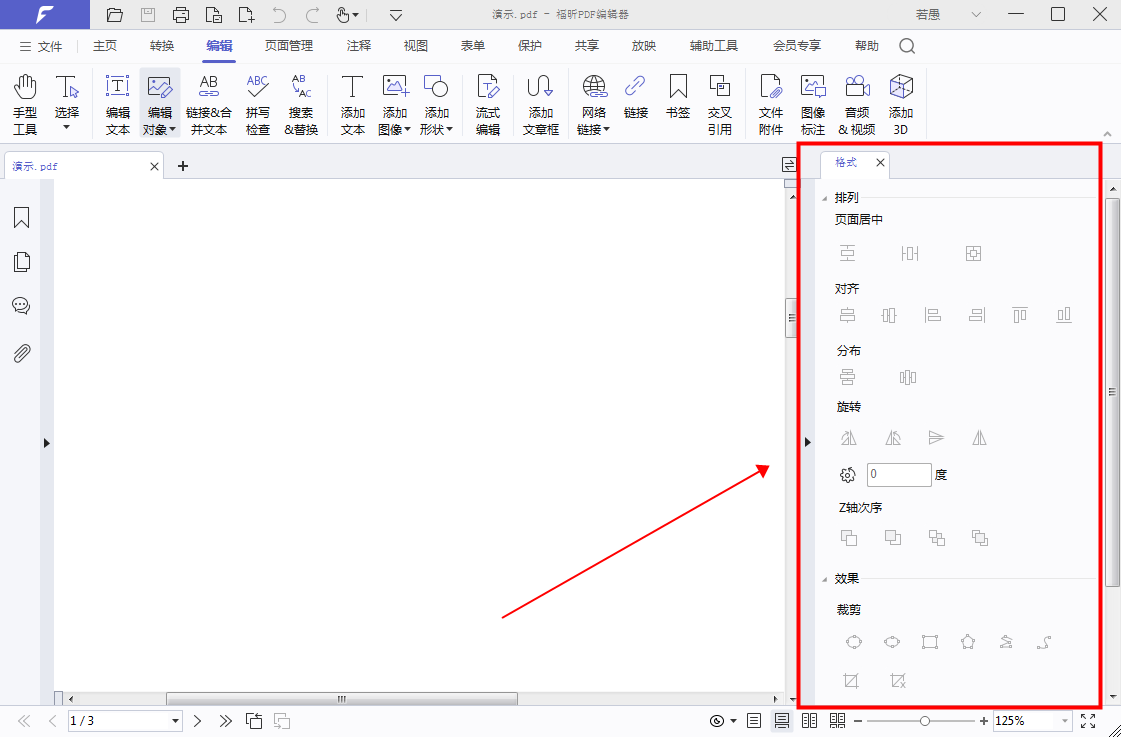Adjust the zoom slider handle
1121x737 pixels.
pos(925,721)
